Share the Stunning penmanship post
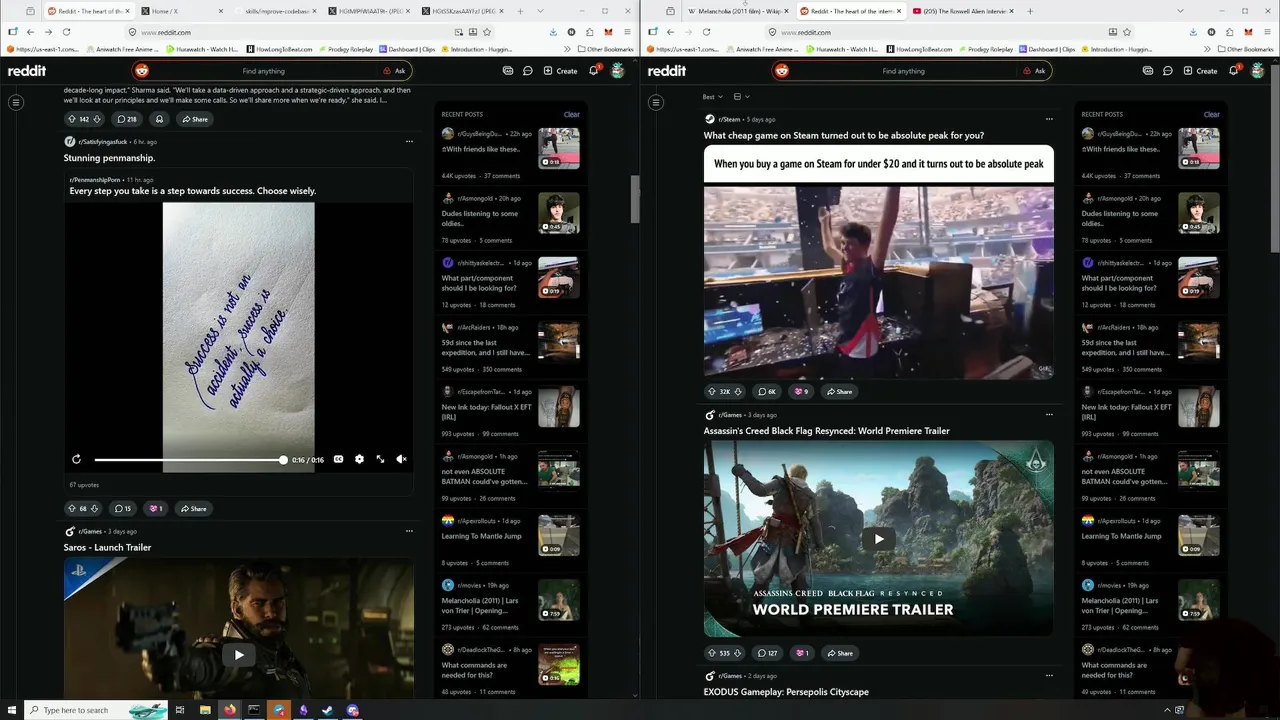Viewport: 1280px width, 720px height. [193, 508]
